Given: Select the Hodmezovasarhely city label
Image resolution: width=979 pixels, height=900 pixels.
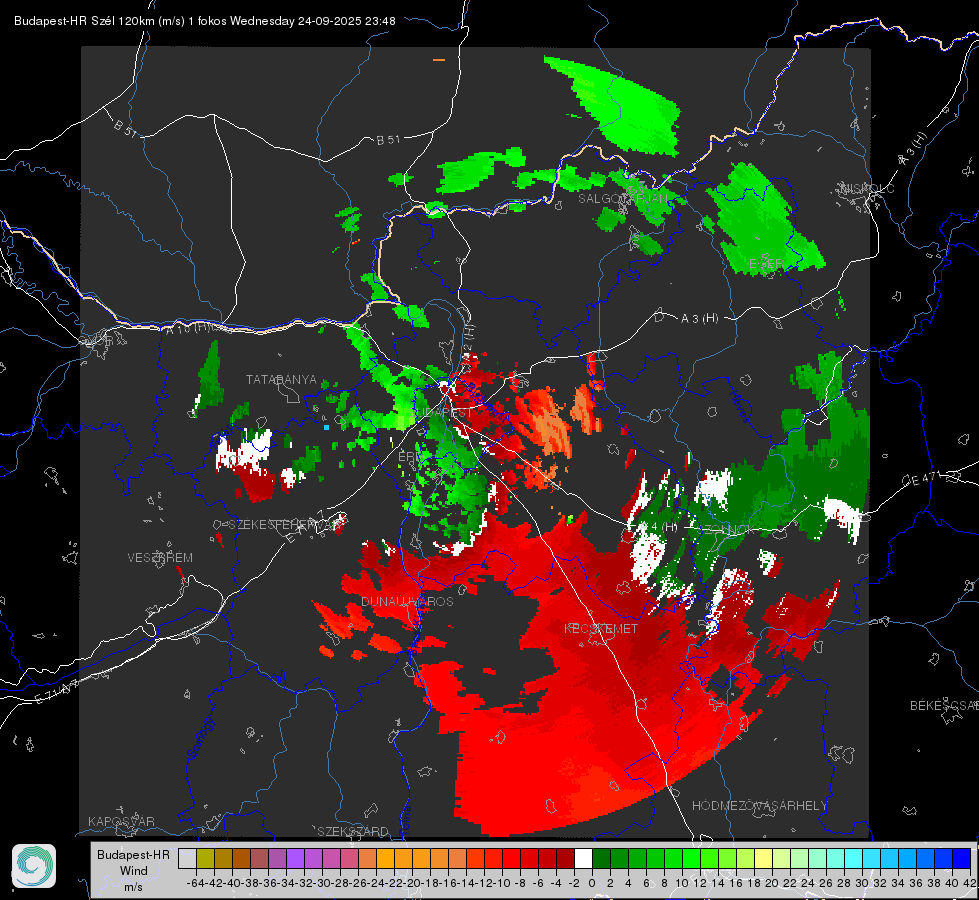Looking at the screenshot, I should pos(760,805).
